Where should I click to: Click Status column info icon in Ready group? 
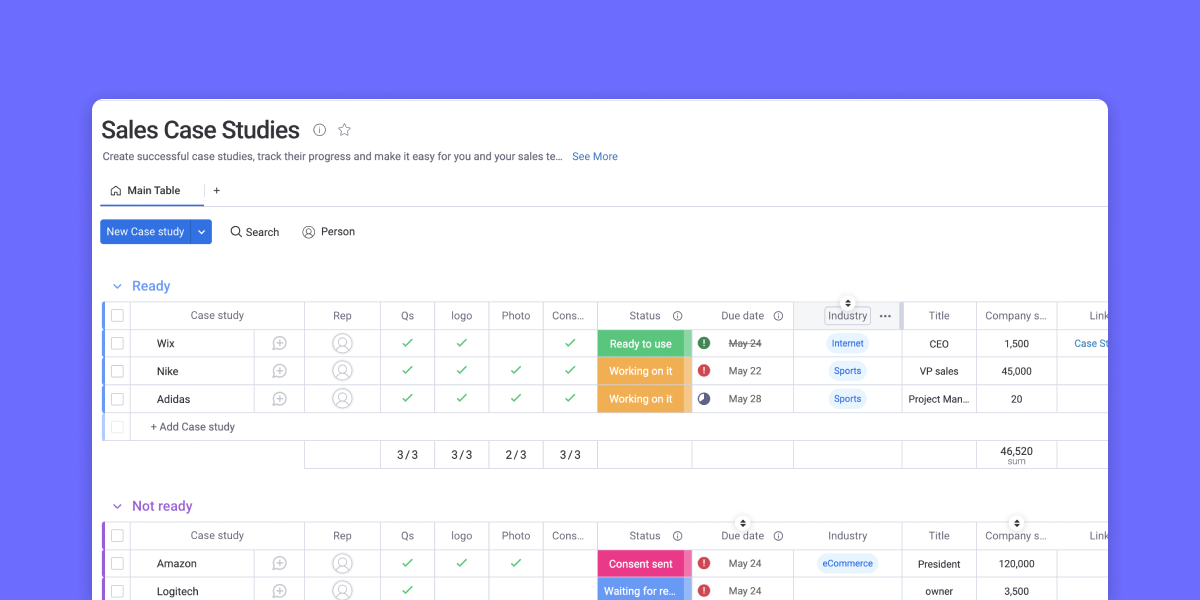point(678,316)
